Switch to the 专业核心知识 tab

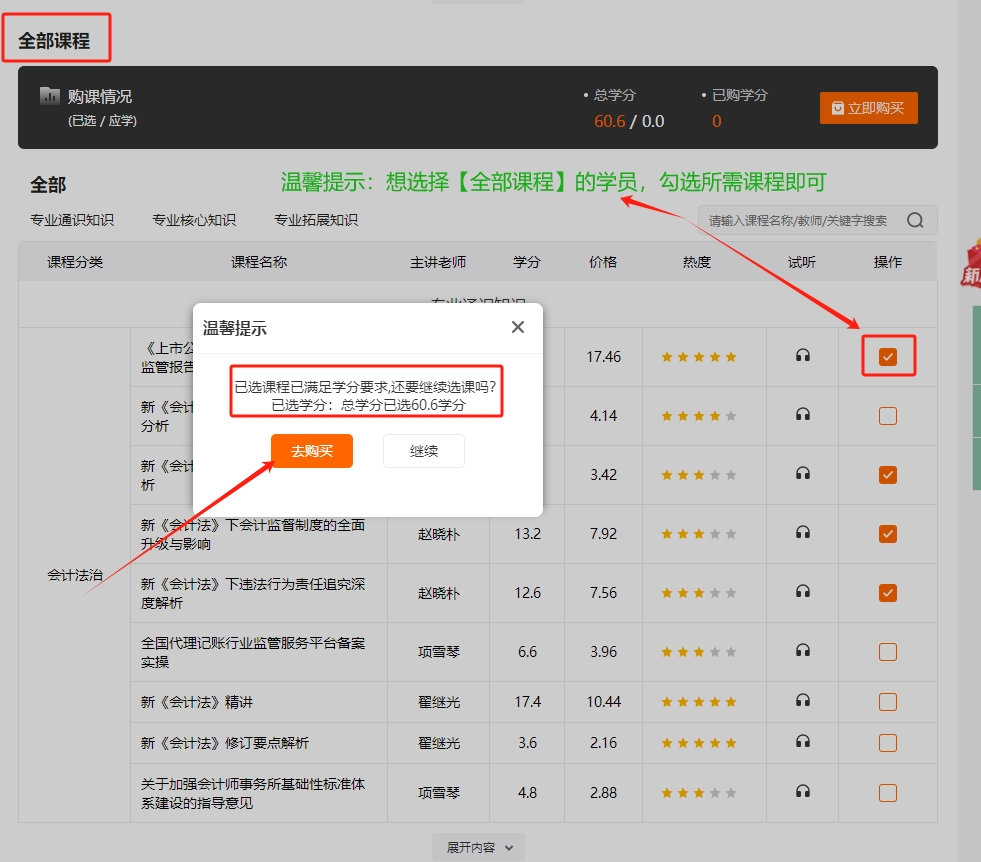(x=194, y=218)
